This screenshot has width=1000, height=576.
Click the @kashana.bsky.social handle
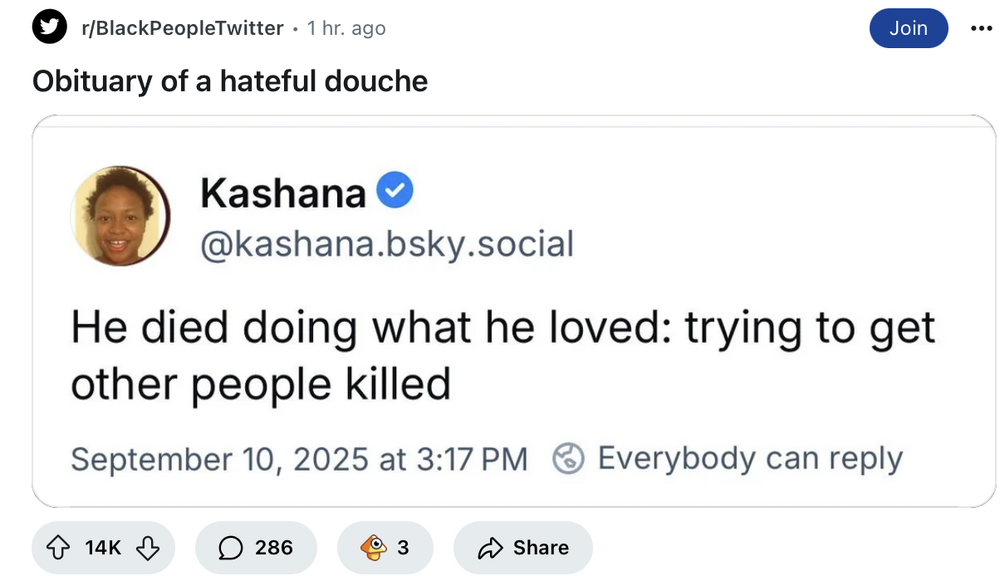(387, 243)
